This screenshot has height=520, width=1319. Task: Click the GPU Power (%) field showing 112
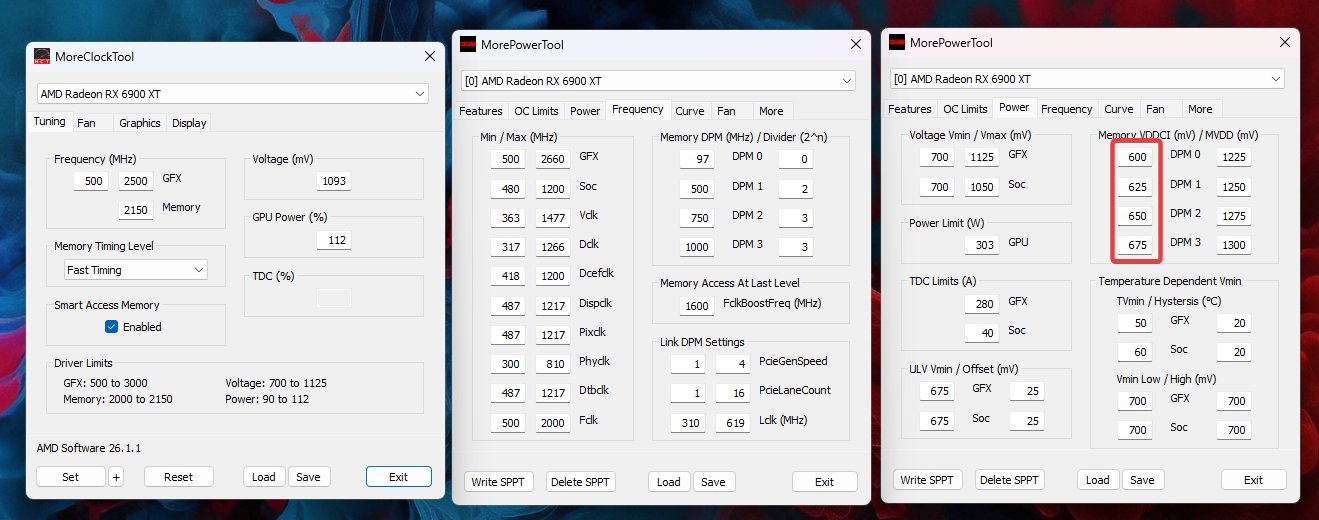pyautogui.click(x=333, y=240)
